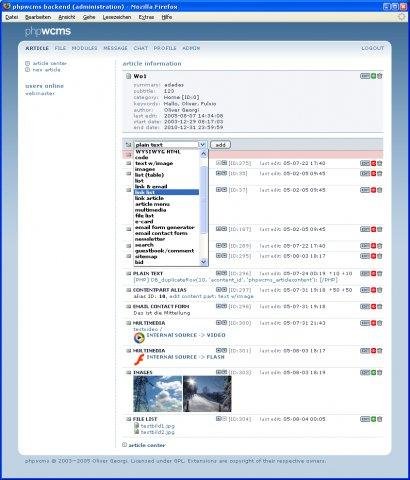Choose 'guestbook/comment' option
Viewport: 410px width, 480px height.
point(164,251)
